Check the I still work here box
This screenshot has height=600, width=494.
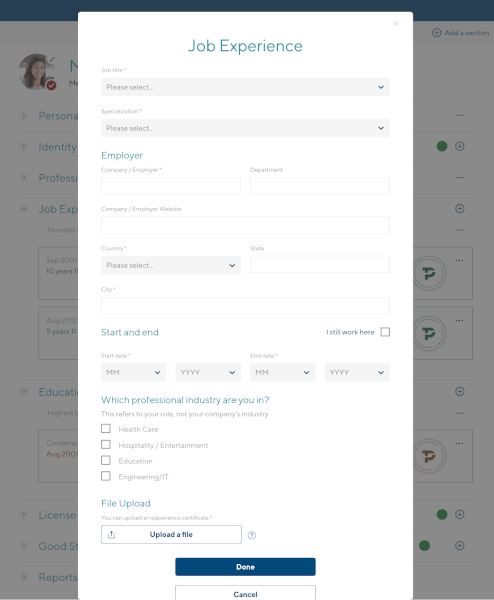pos(385,332)
